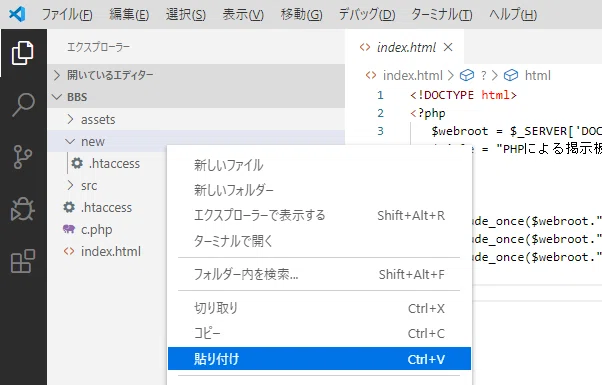Screen dimensions: 602x385
Task: Click the ? symbol cube in breadcrumb
Action: (467, 75)
